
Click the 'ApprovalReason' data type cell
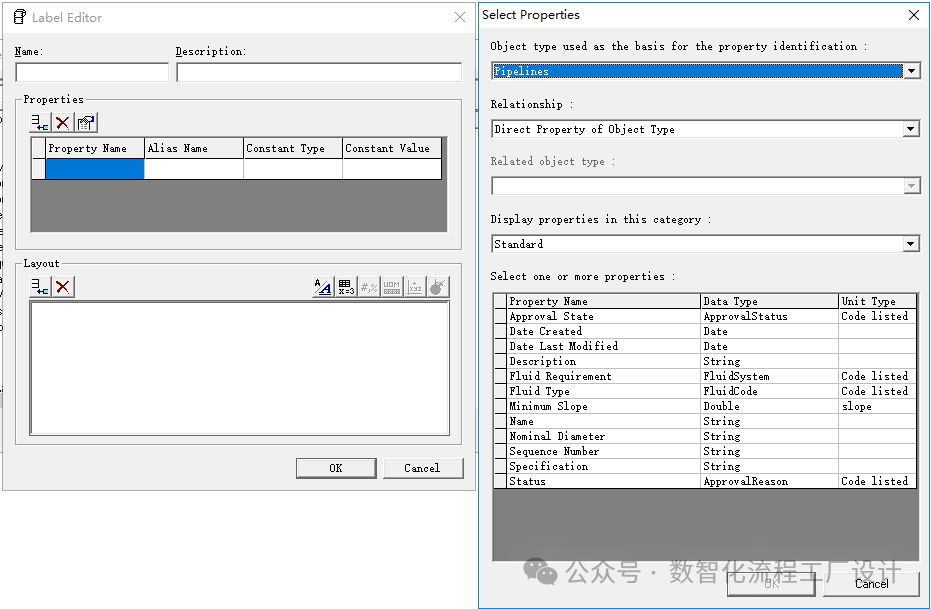coord(770,481)
